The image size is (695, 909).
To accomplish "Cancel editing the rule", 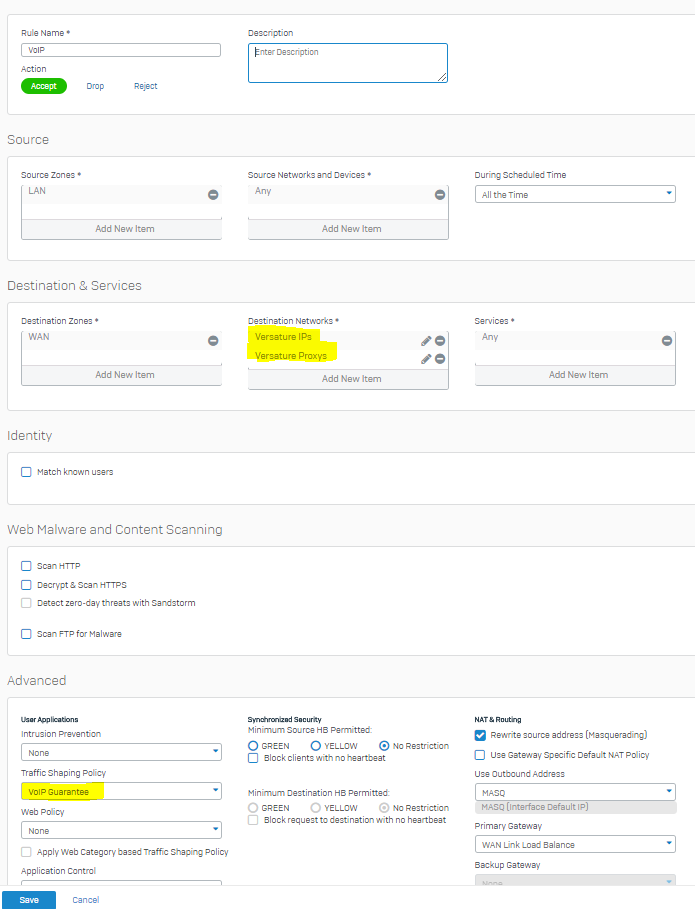I will (x=86, y=900).
